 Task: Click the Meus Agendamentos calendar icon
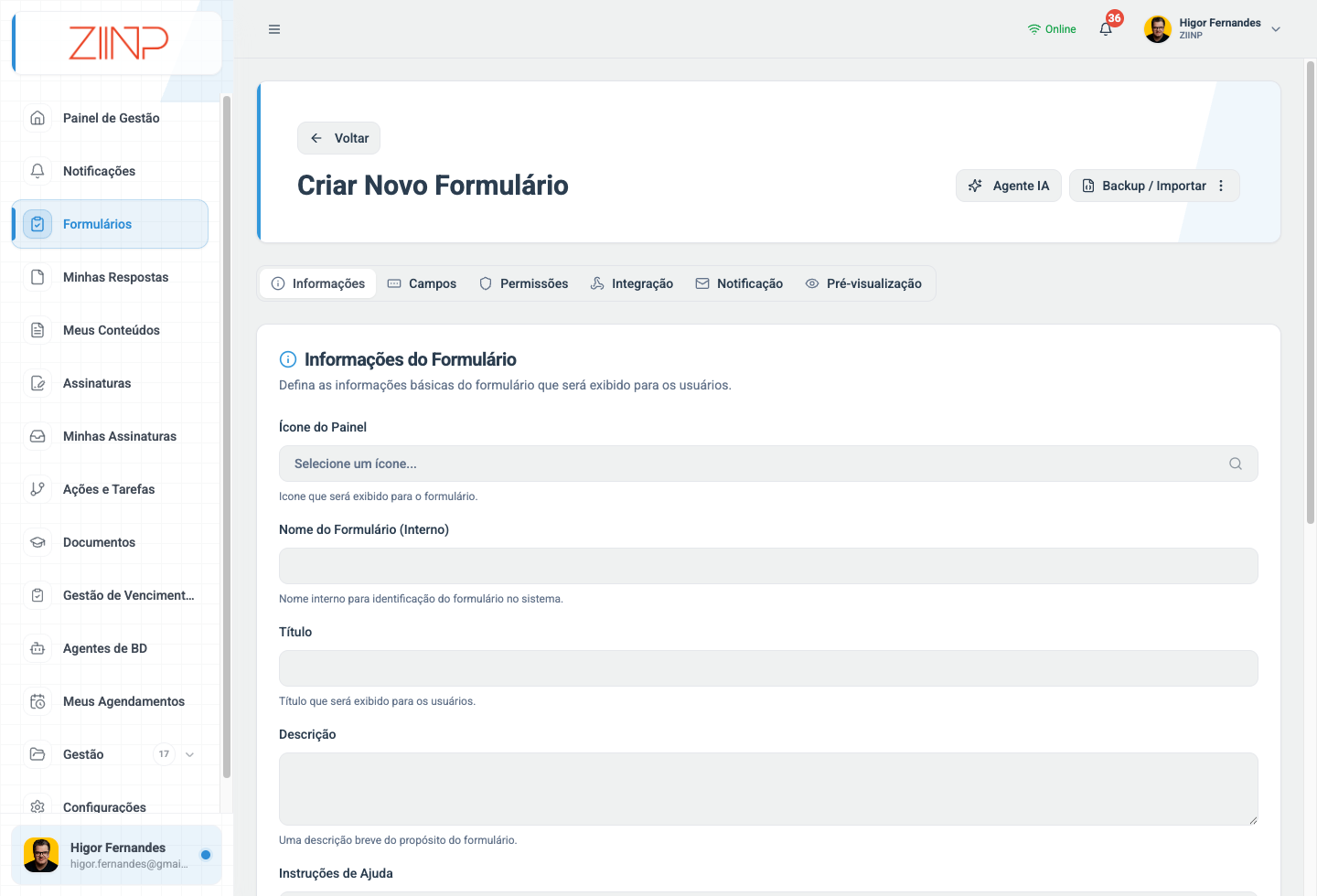37,701
